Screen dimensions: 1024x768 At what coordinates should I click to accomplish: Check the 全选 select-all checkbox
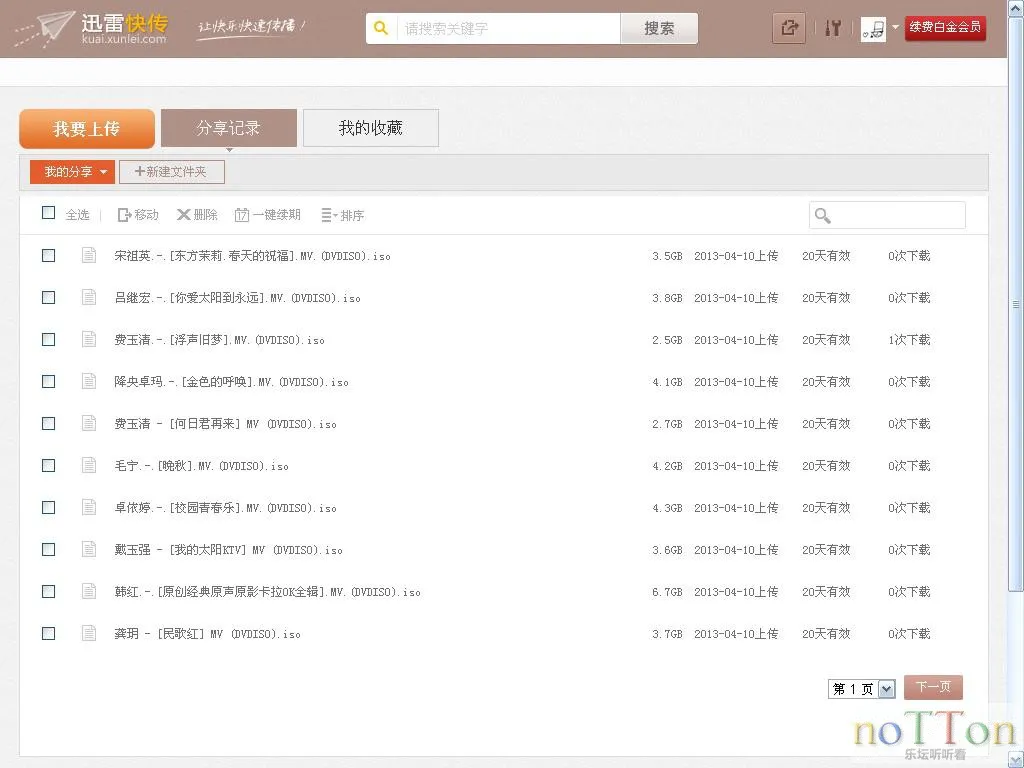pos(48,213)
